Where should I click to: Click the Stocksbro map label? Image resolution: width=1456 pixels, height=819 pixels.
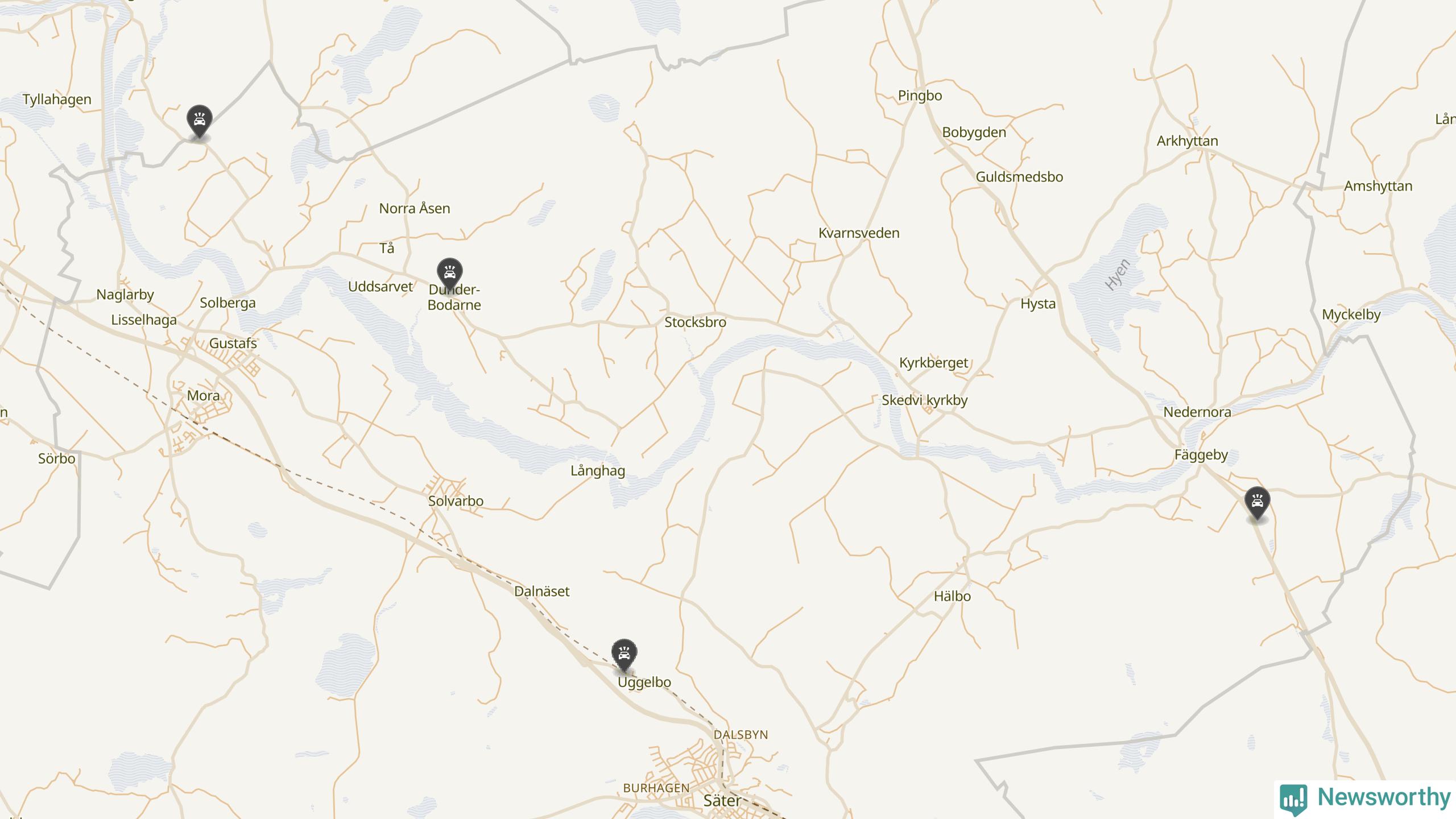[695, 322]
